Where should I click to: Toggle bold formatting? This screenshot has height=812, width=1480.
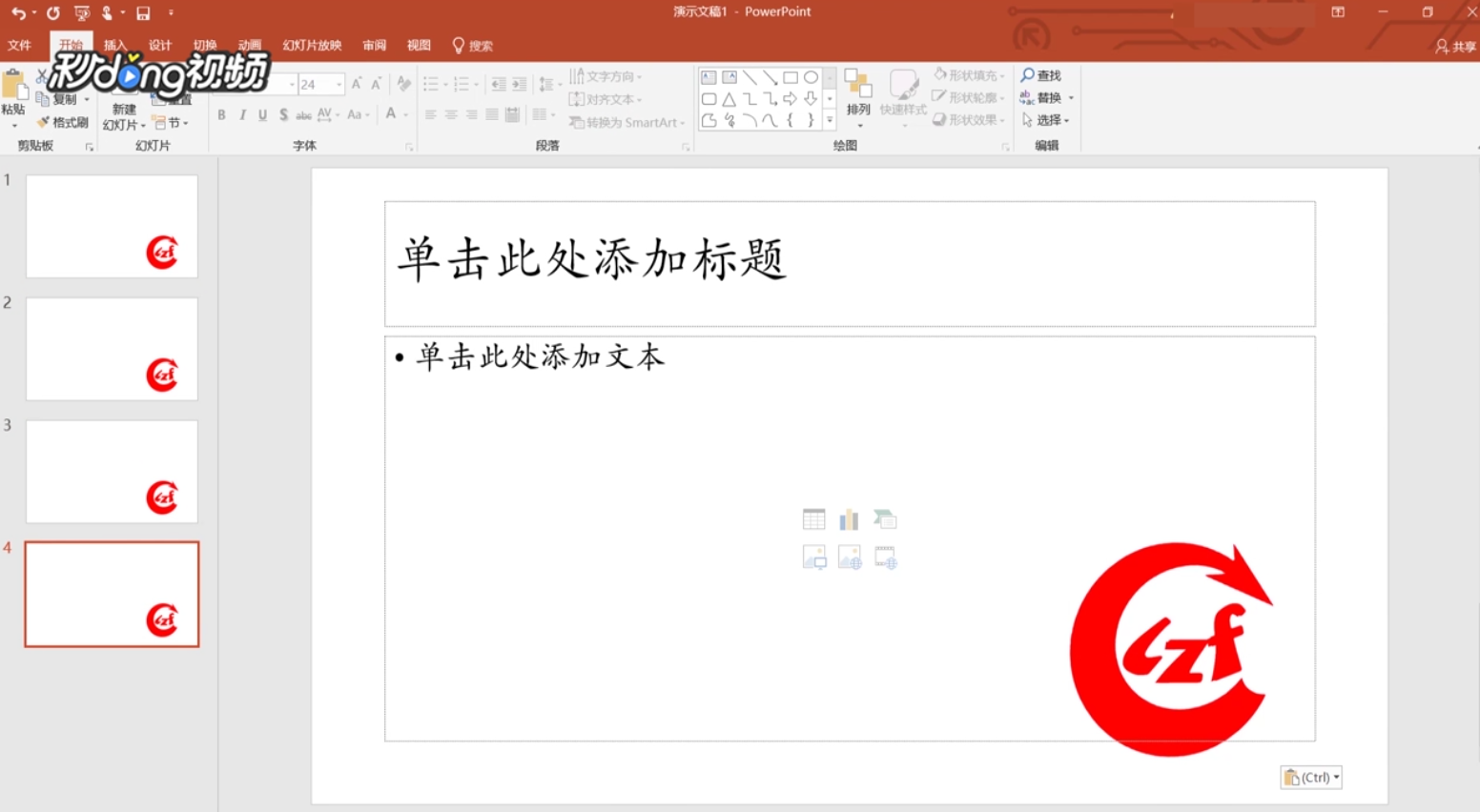click(221, 114)
